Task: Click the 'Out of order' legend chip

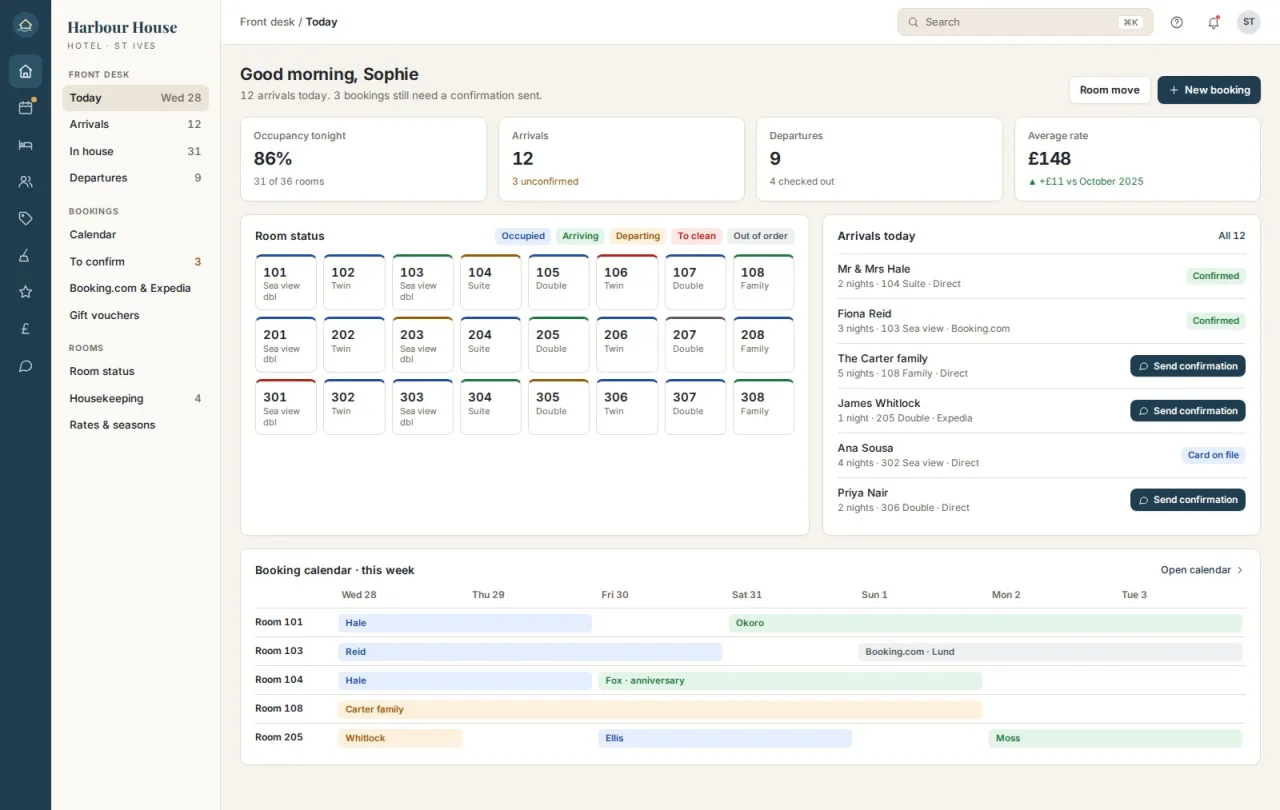Action: (x=761, y=236)
